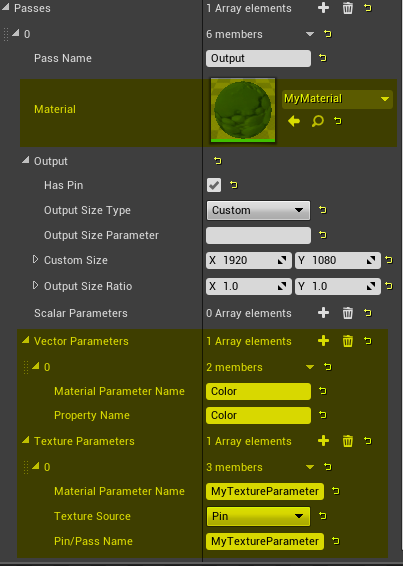Toggle the Has Pin checkbox
The width and height of the screenshot is (403, 566).
click(214, 185)
